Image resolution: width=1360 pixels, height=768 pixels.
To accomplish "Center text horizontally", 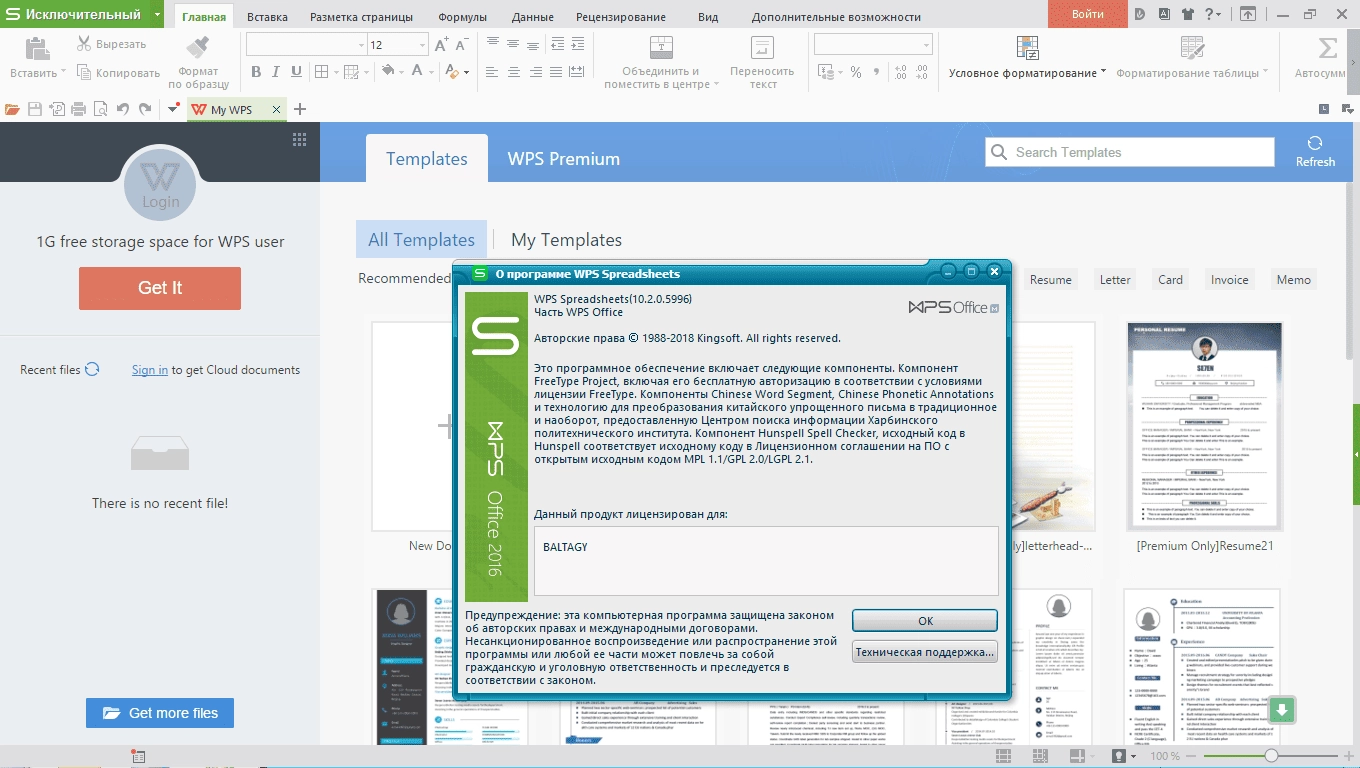I will pos(513,72).
